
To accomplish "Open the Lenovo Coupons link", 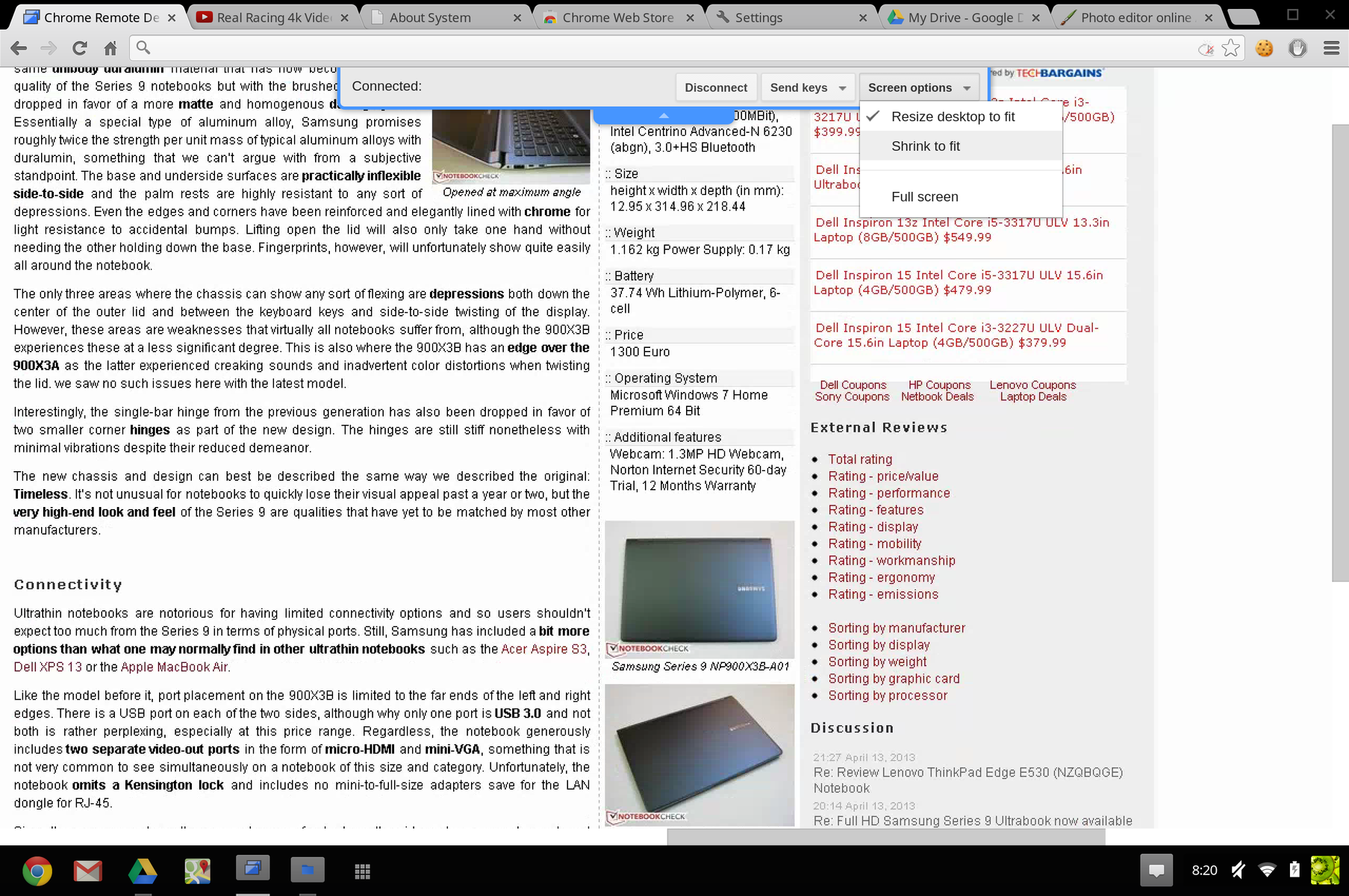I will click(1032, 385).
